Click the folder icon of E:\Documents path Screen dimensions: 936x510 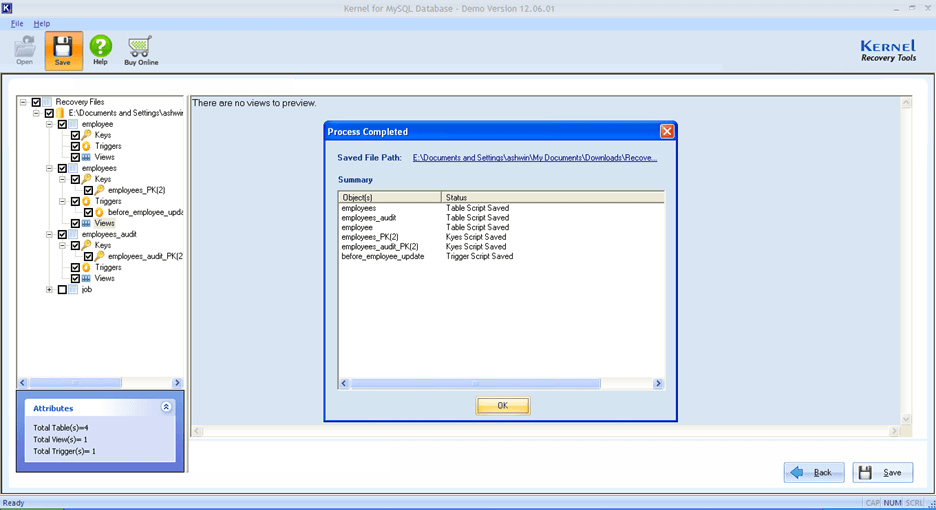60,113
